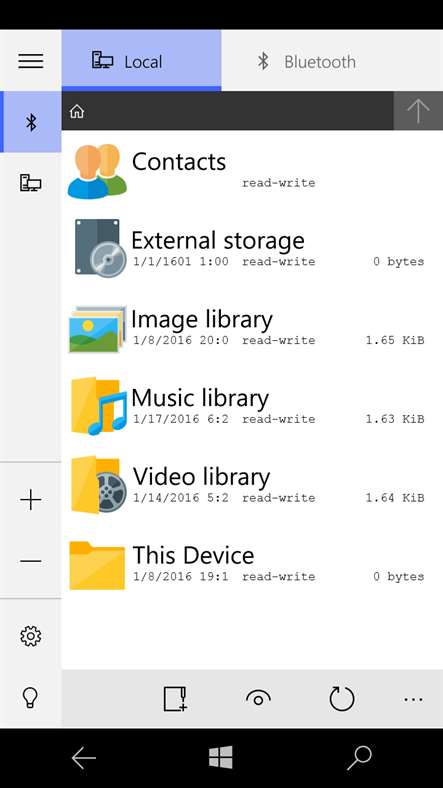
Task: Open the Music library folder
Action: pos(252,407)
